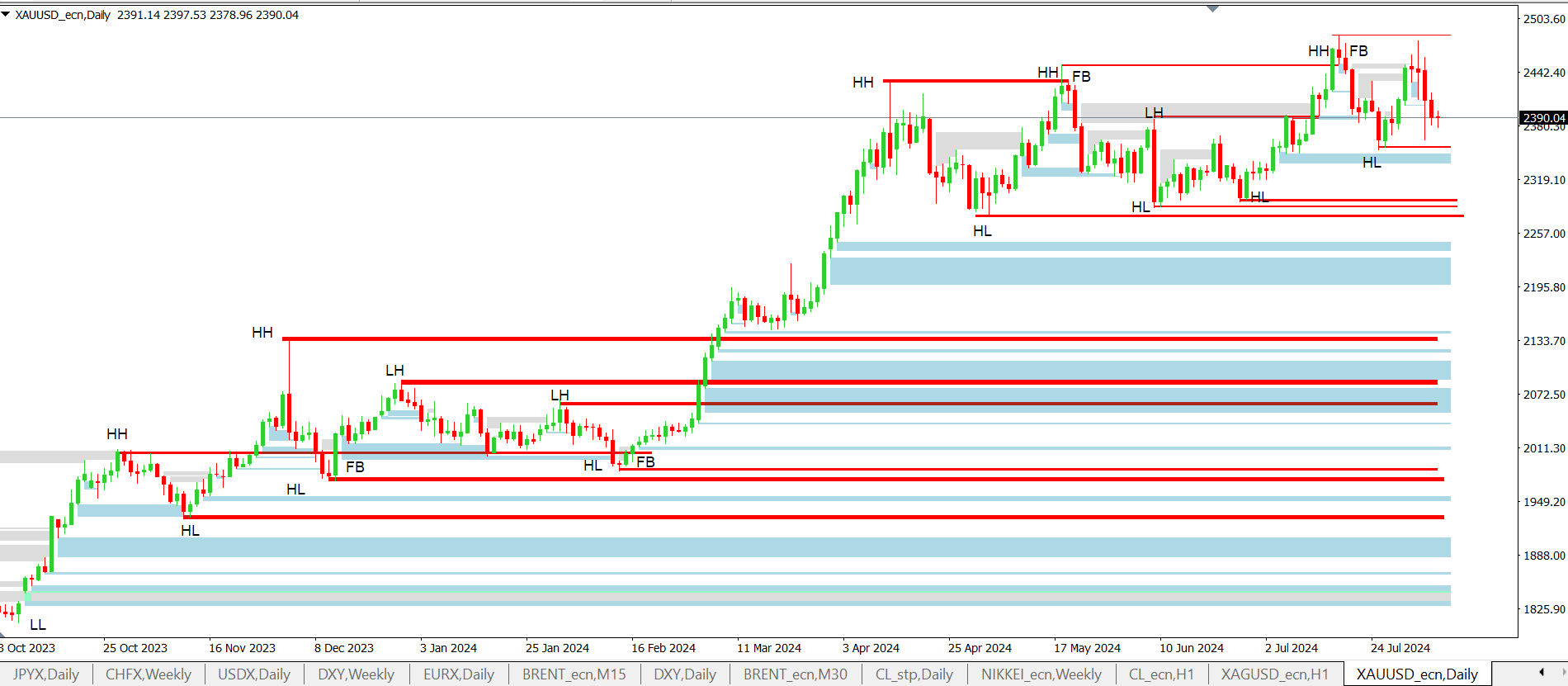Click the 1825.90 price scale label
1568x686 pixels.
pos(1544,609)
